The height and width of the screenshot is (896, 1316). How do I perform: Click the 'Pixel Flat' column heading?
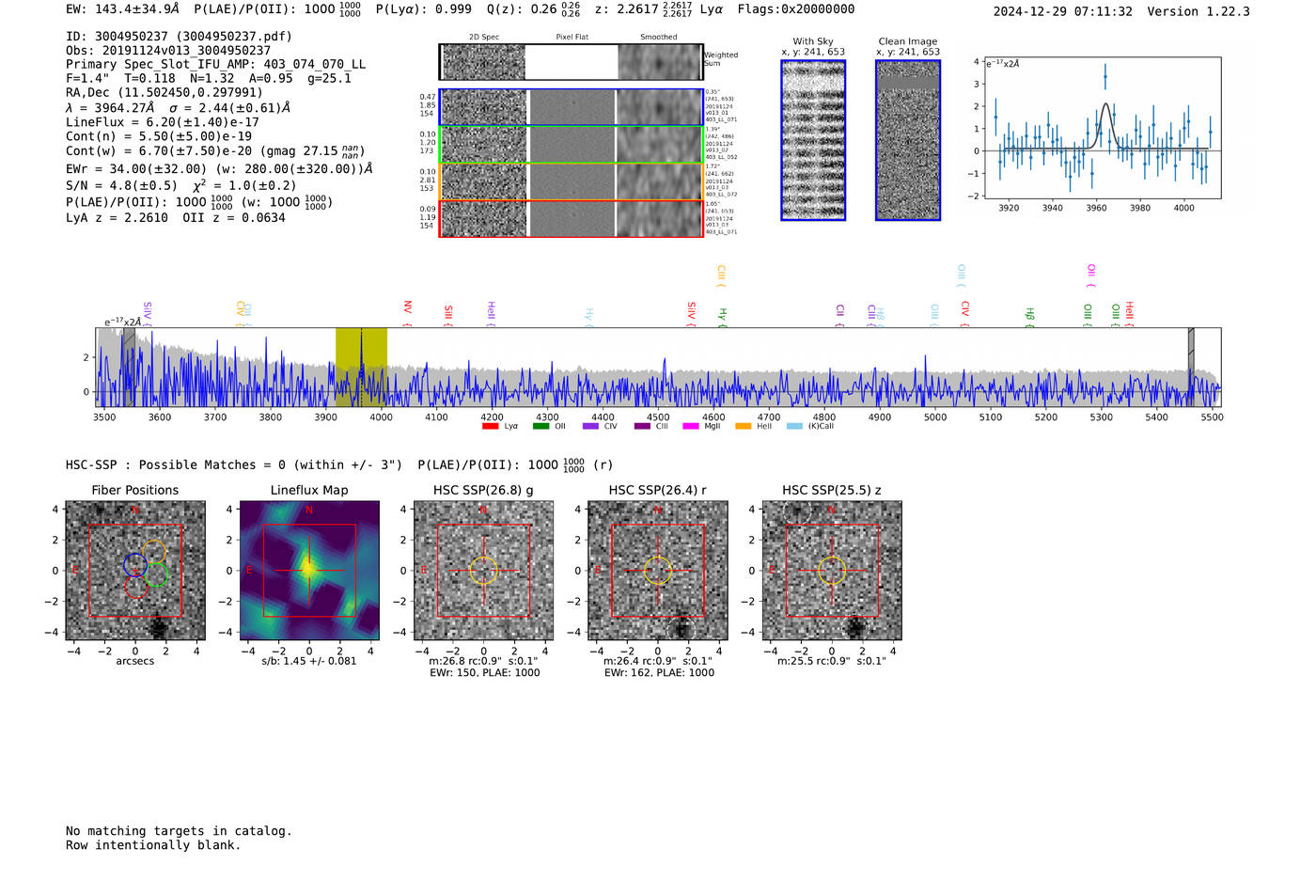pyautogui.click(x=572, y=38)
